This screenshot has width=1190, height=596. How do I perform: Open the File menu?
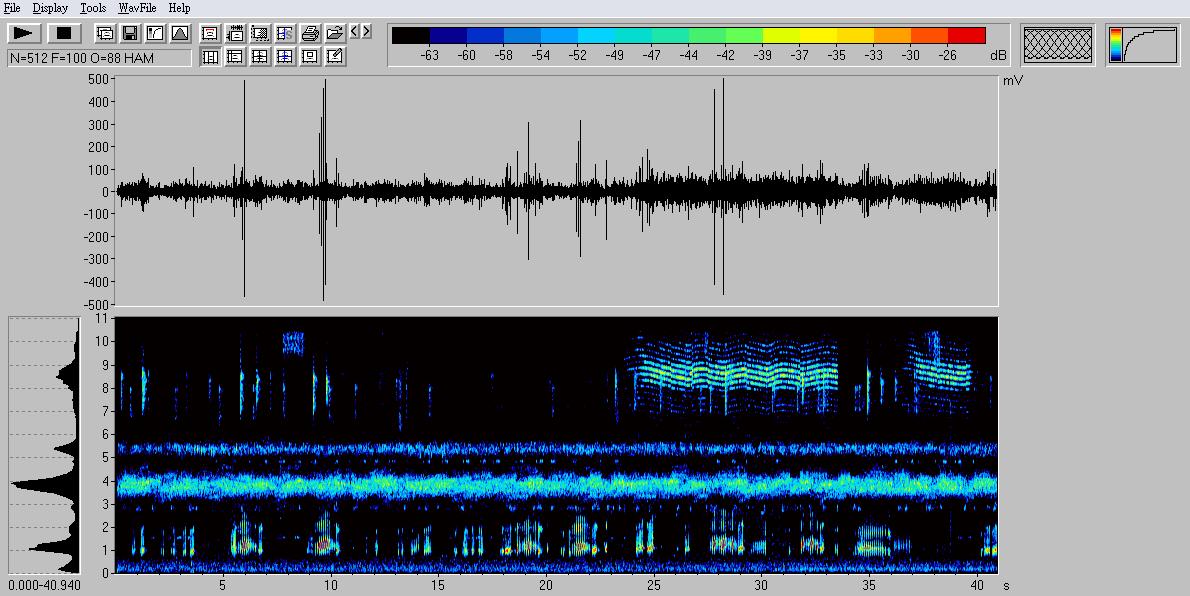pyautogui.click(x=12, y=8)
